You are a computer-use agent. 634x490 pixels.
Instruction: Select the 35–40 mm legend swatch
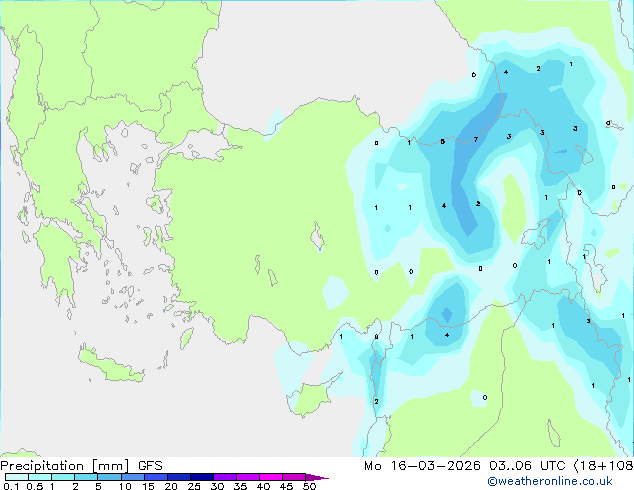point(247,477)
